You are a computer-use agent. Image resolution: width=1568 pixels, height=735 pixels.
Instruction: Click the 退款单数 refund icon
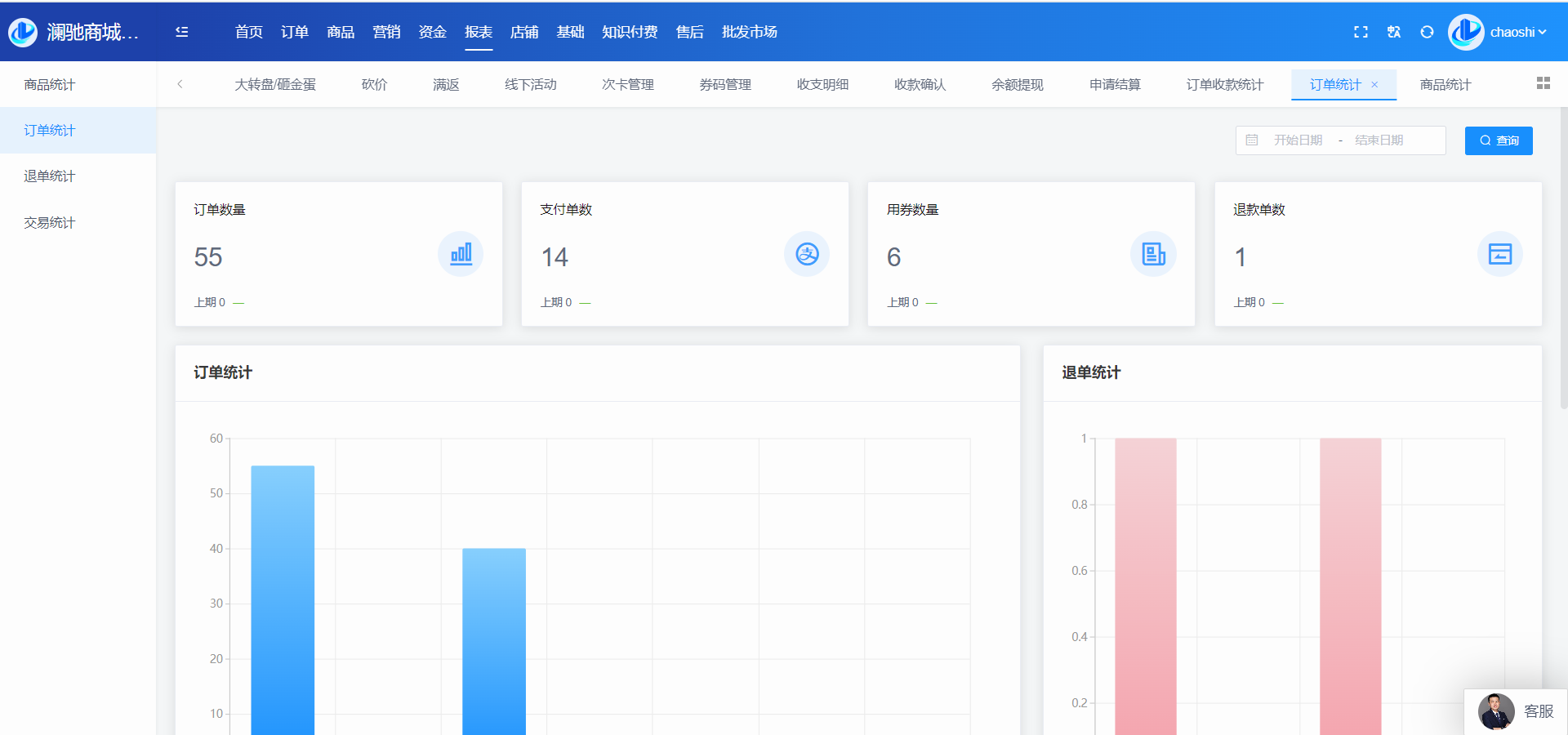(1499, 254)
